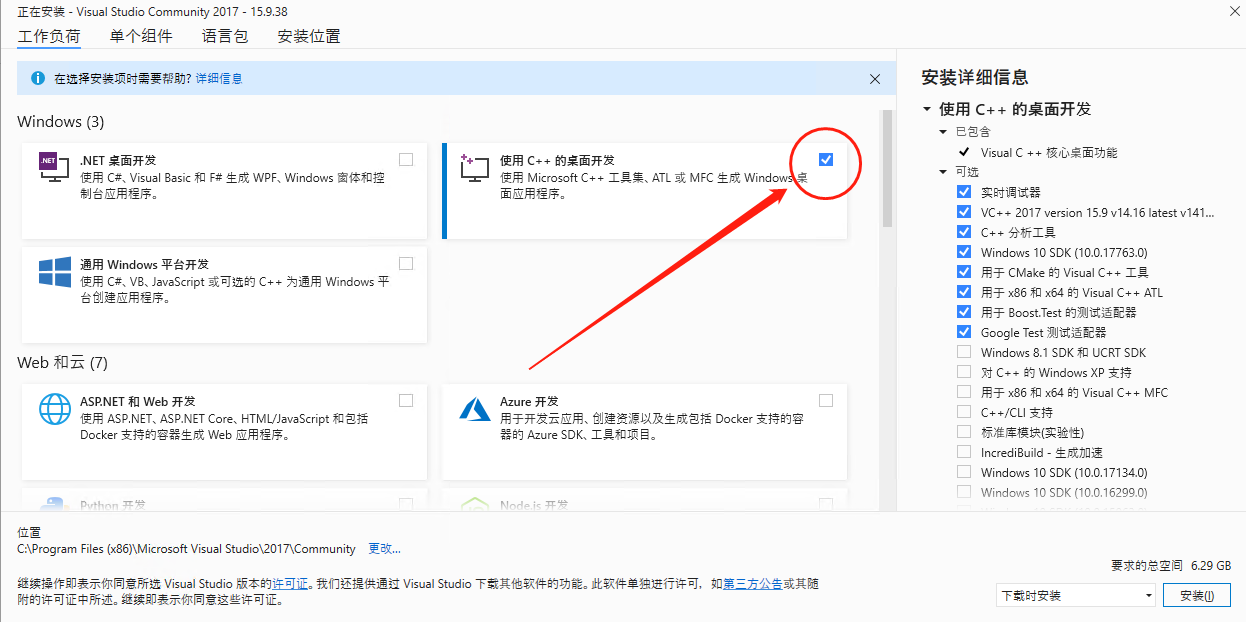Collapse the 已包含 section

point(943,132)
